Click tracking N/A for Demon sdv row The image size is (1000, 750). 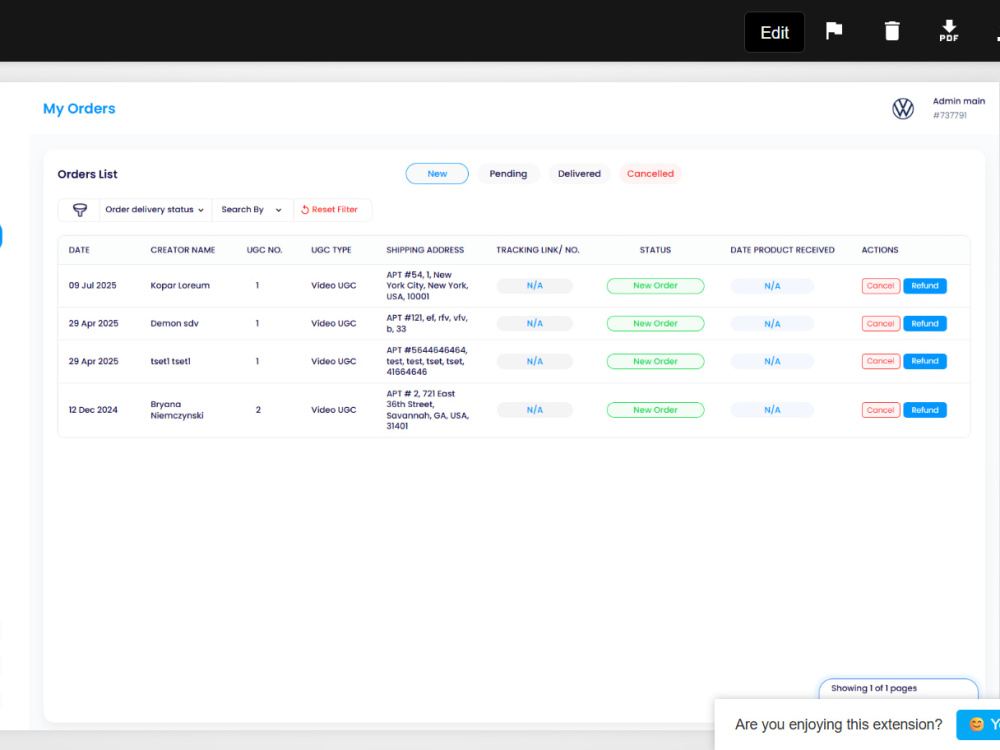534,323
